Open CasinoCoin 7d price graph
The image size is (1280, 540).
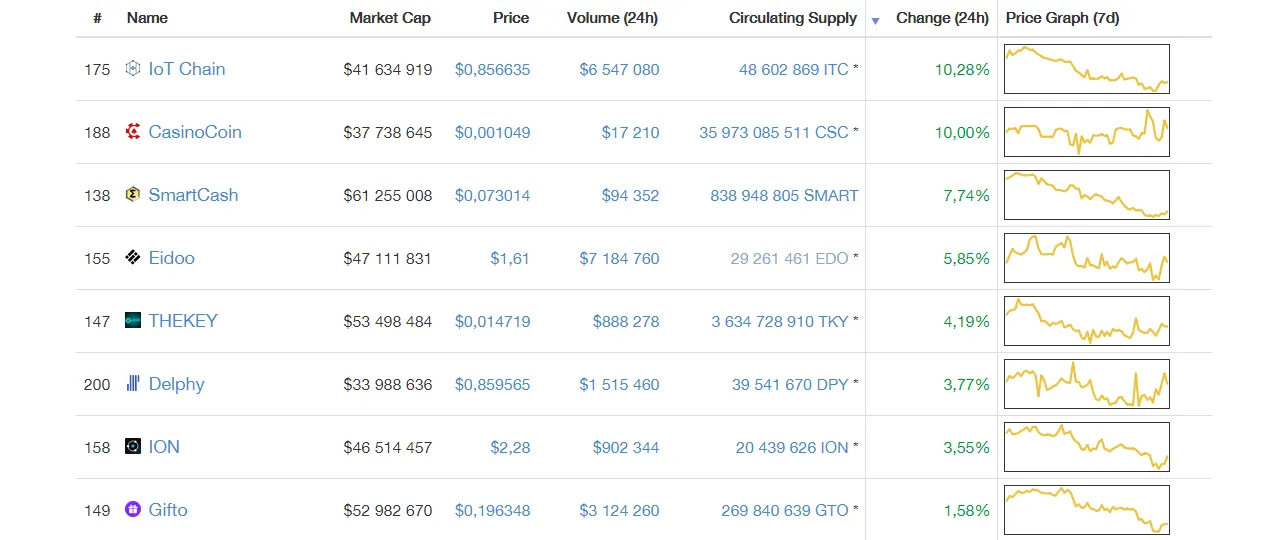(1087, 132)
